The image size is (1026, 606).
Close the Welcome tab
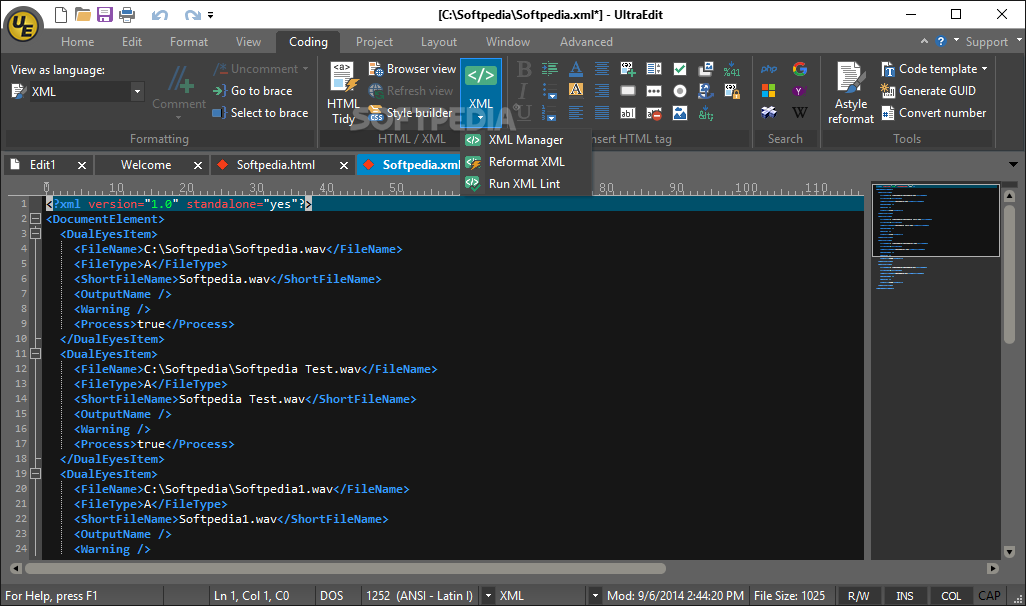point(198,166)
